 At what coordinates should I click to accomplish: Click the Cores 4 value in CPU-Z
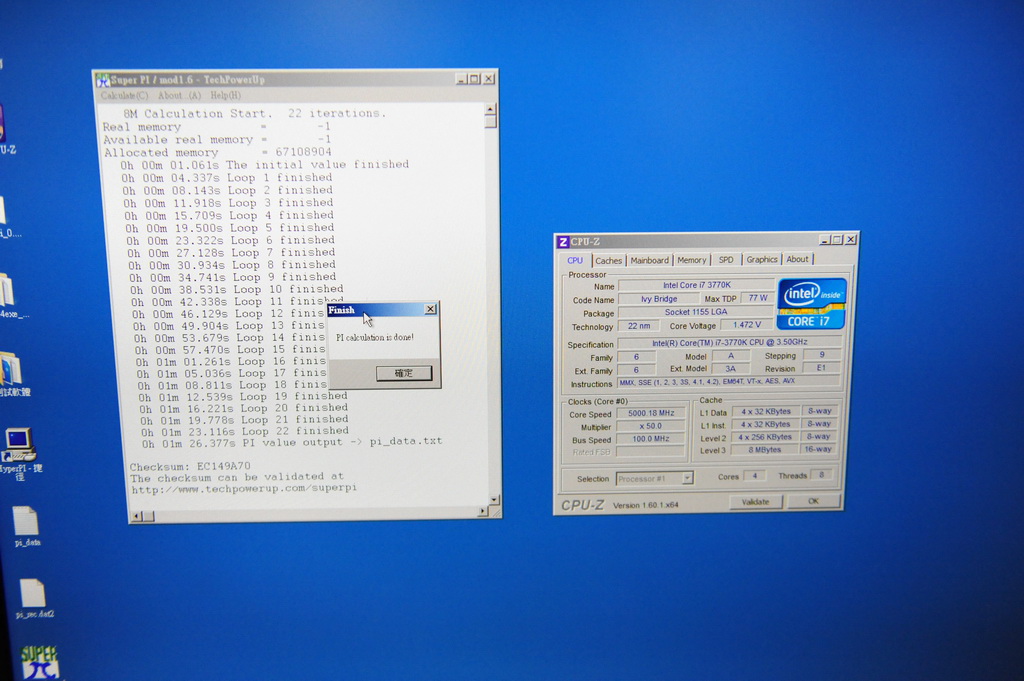click(754, 475)
